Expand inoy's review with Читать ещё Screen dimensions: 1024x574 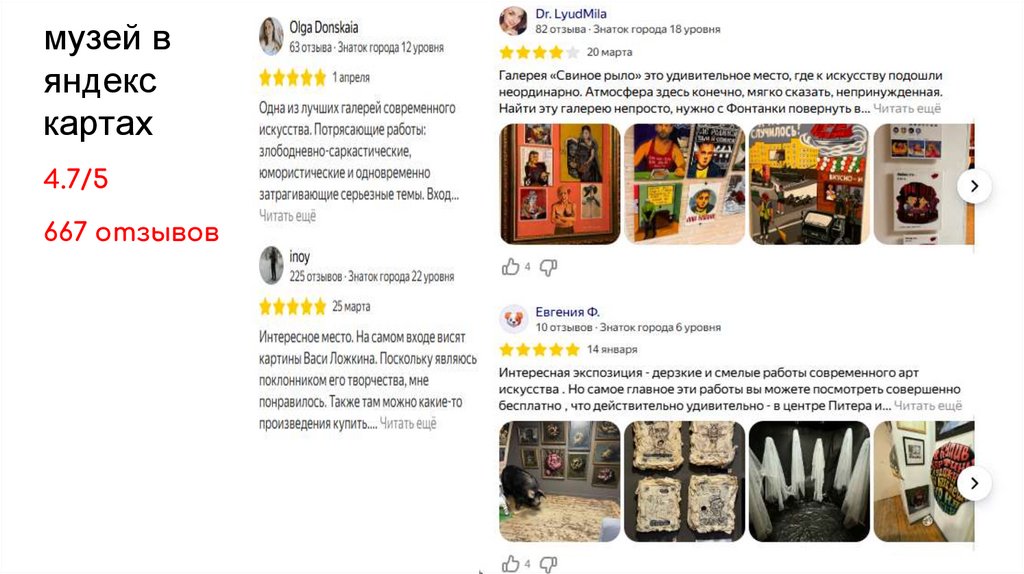(408, 423)
